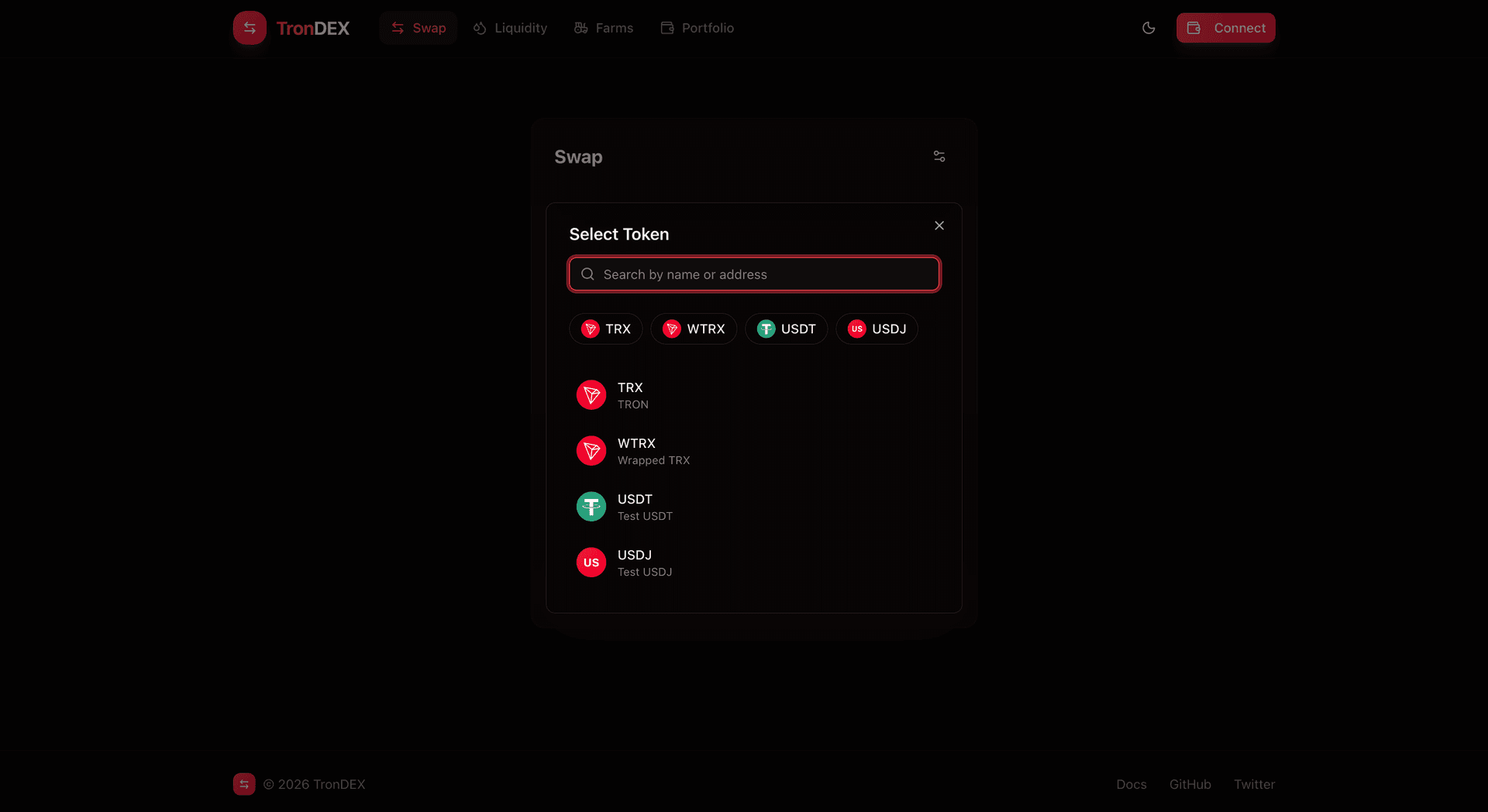Image resolution: width=1488 pixels, height=812 pixels.
Task: Toggle dark mode moon icon
Action: (1149, 28)
